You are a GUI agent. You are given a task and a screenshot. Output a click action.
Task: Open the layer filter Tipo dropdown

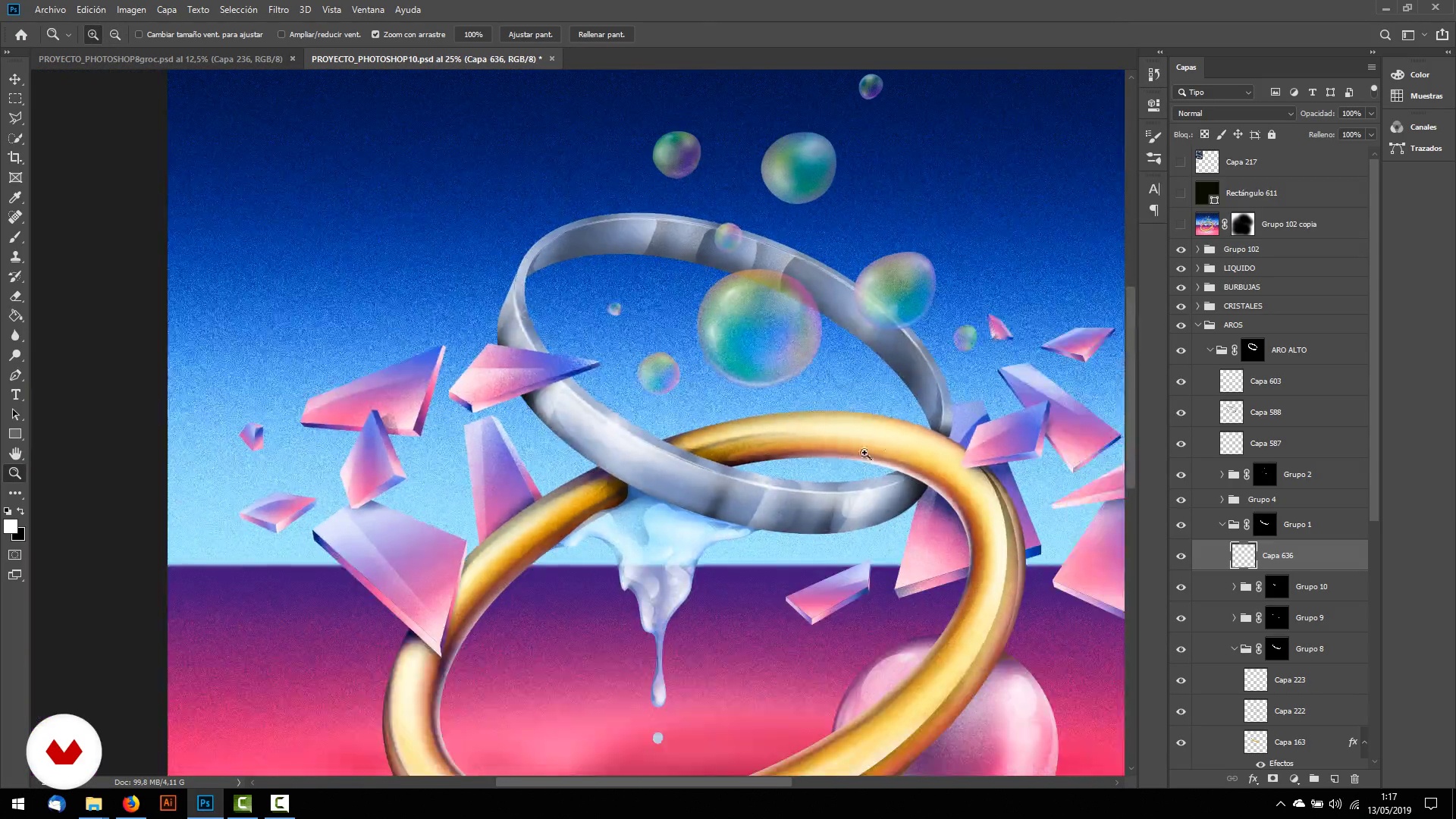click(1213, 92)
